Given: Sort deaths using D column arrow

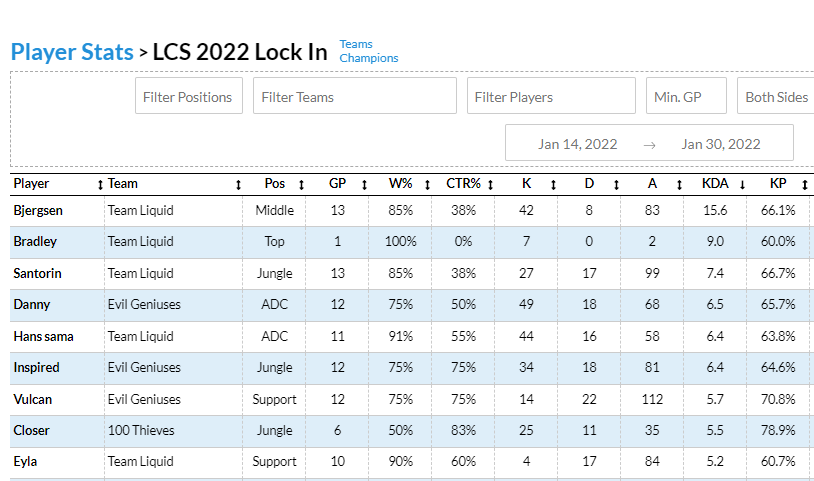Looking at the screenshot, I should [617, 184].
